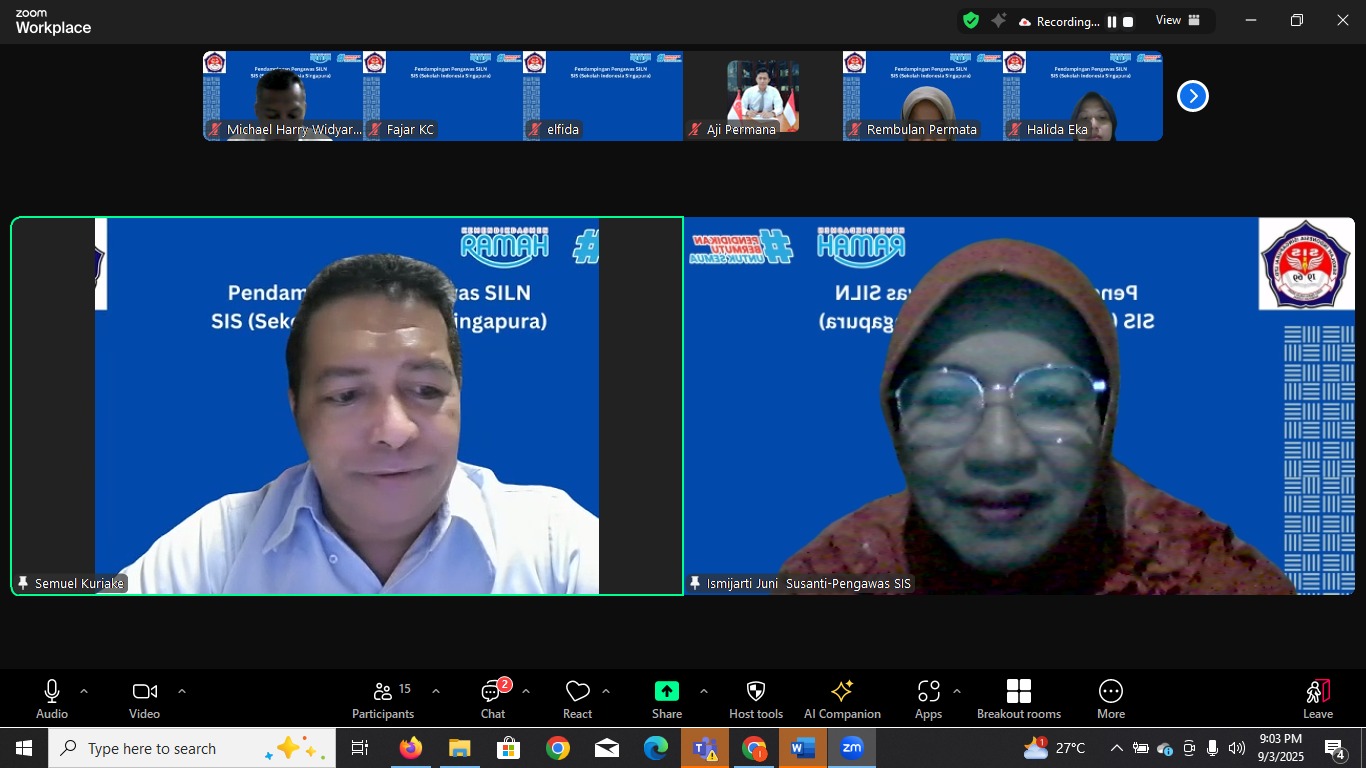Toggle camera with Video button

click(144, 699)
